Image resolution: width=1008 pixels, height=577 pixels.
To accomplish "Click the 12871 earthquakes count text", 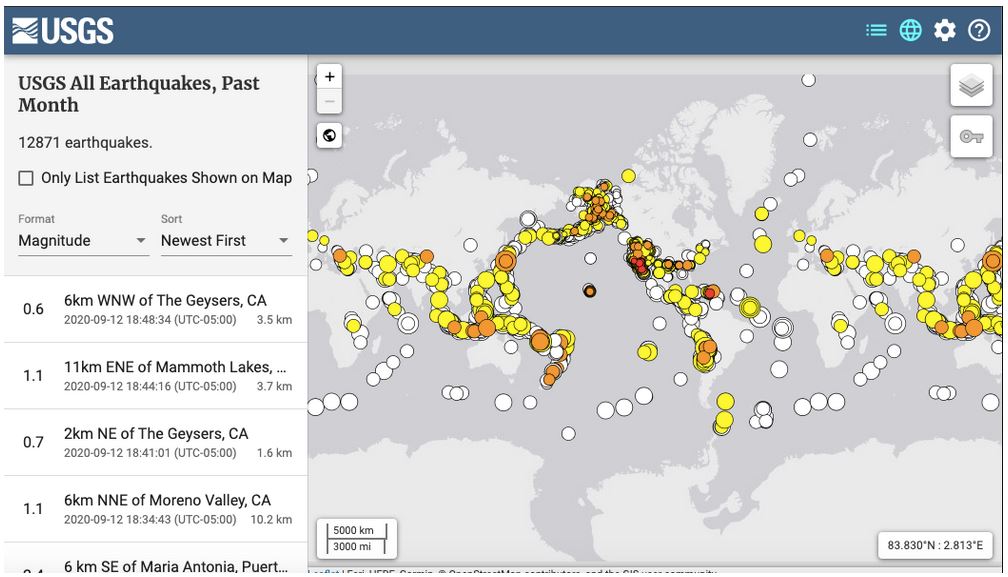I will pos(86,143).
